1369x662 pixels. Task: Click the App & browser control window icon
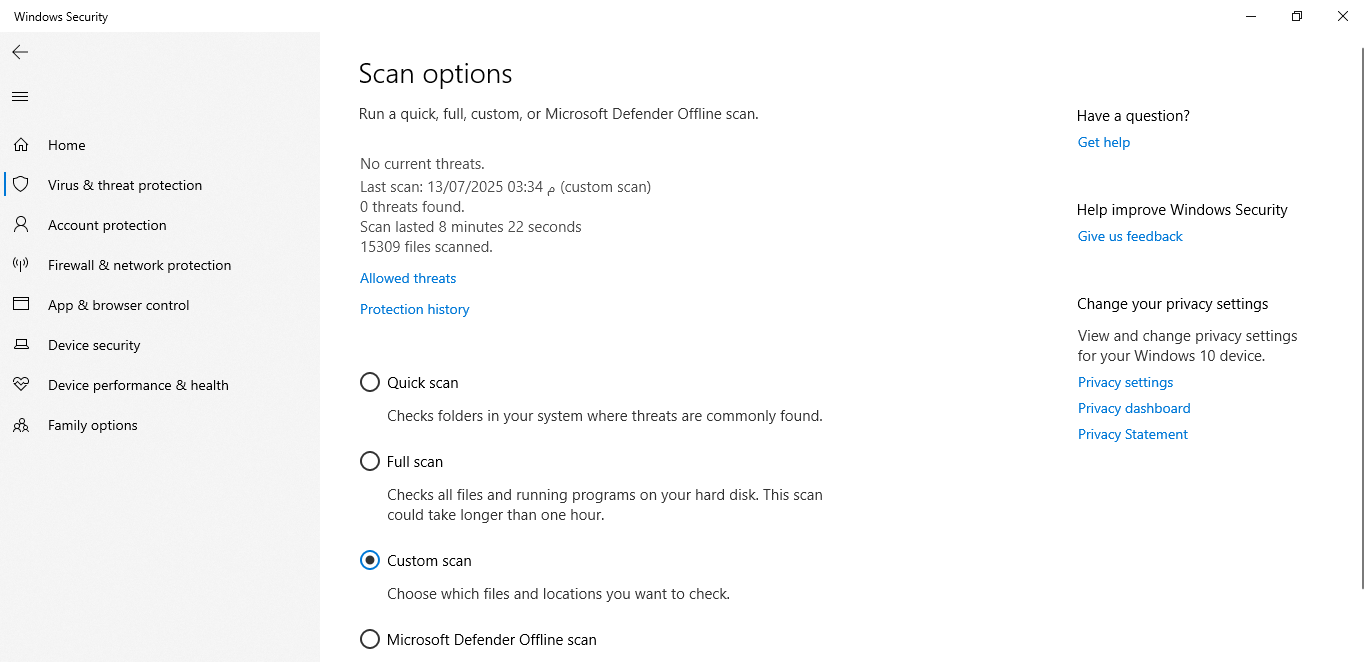click(21, 305)
